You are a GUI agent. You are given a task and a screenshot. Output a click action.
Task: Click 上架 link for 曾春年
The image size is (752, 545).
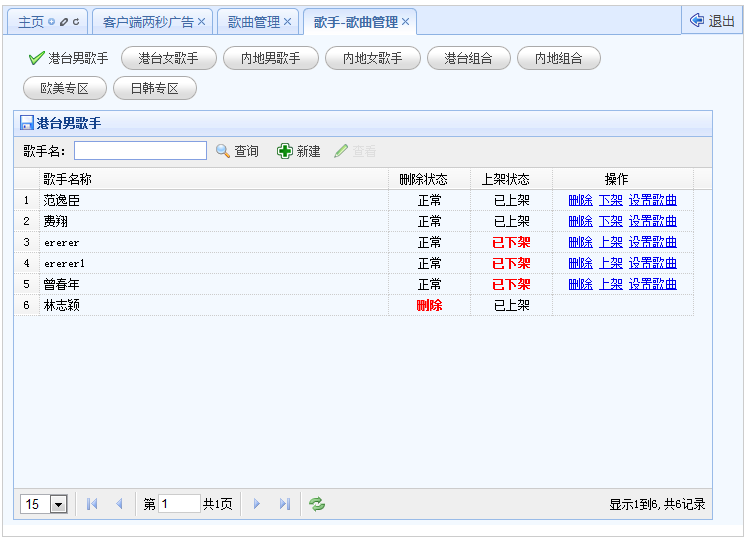(x=610, y=284)
